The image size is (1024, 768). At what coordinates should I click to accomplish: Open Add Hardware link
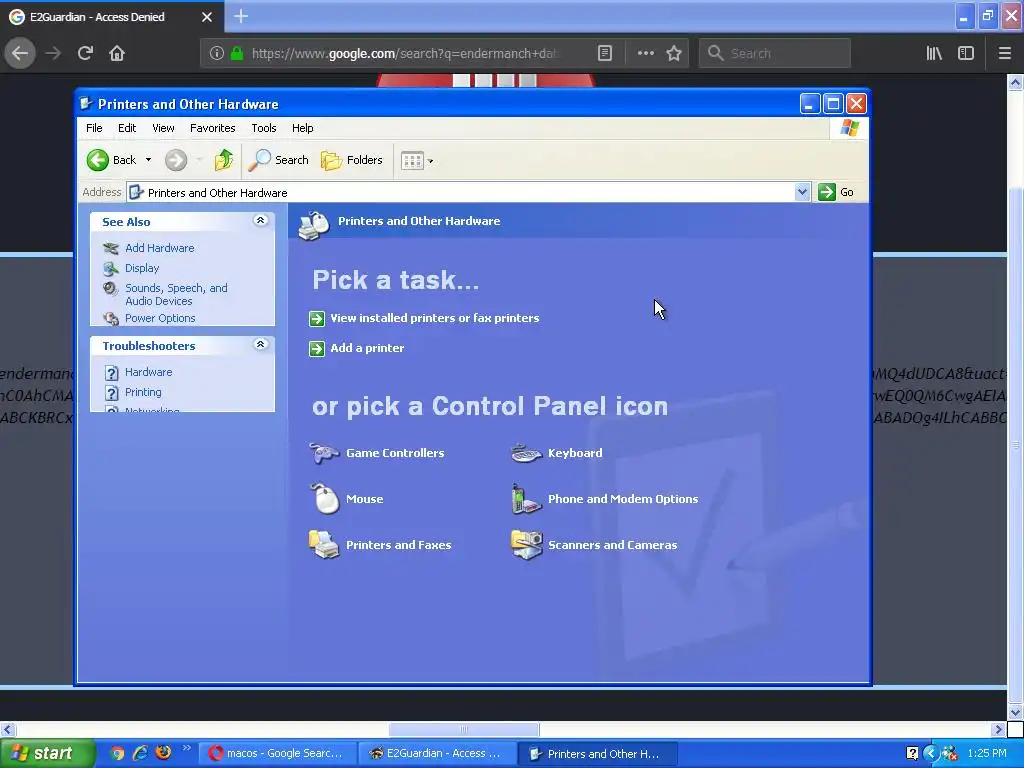point(159,248)
